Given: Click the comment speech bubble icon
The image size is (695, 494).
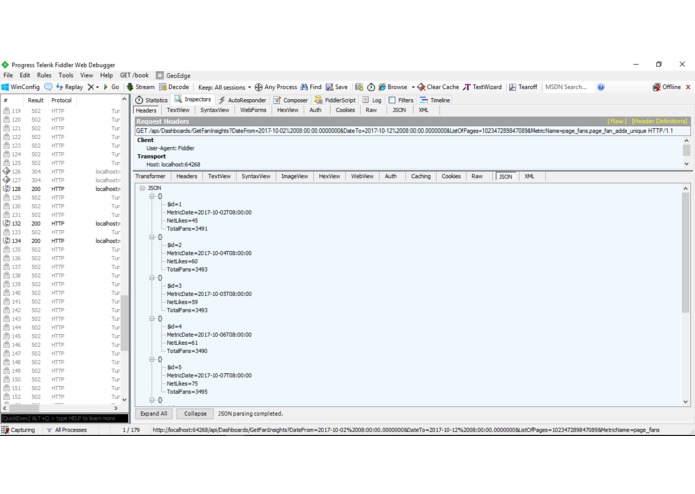Looking at the screenshot, I should (48, 87).
